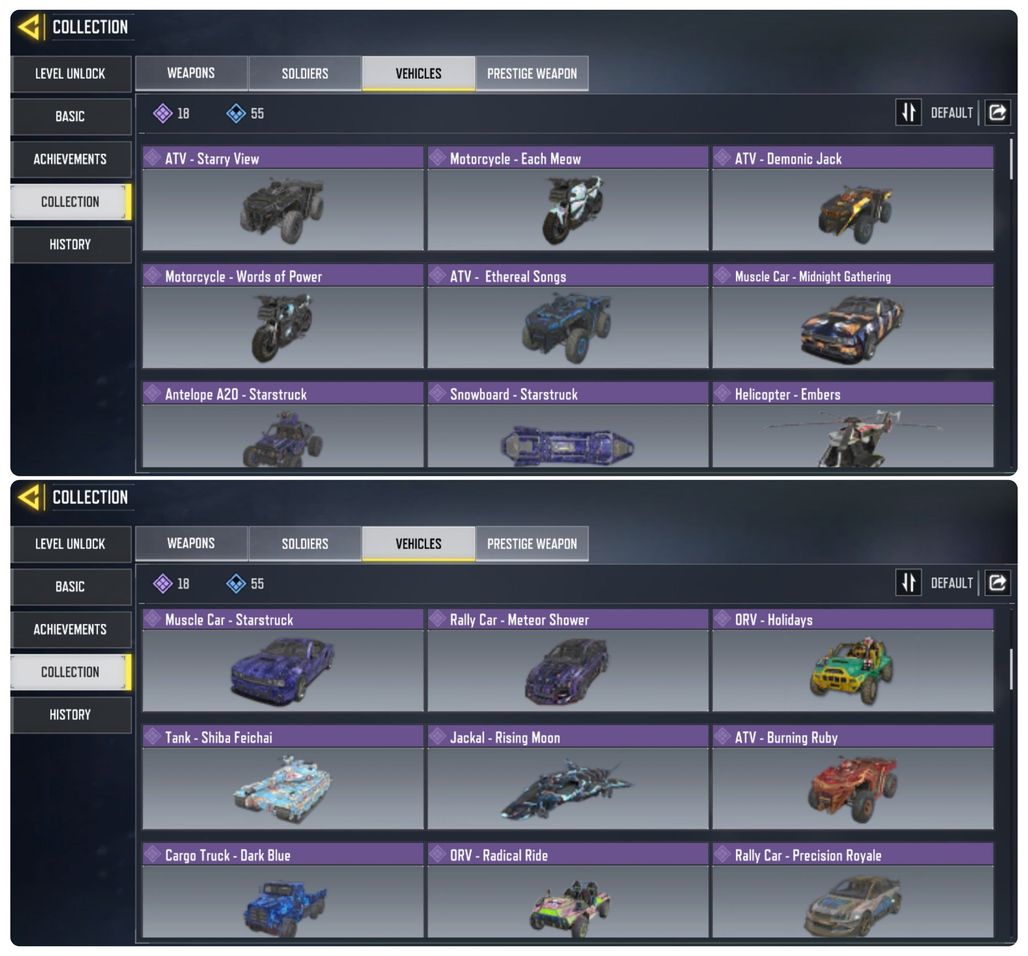Click the sort arrows icon in lower panel
Image resolution: width=1028 pixels, height=956 pixels.
point(908,583)
